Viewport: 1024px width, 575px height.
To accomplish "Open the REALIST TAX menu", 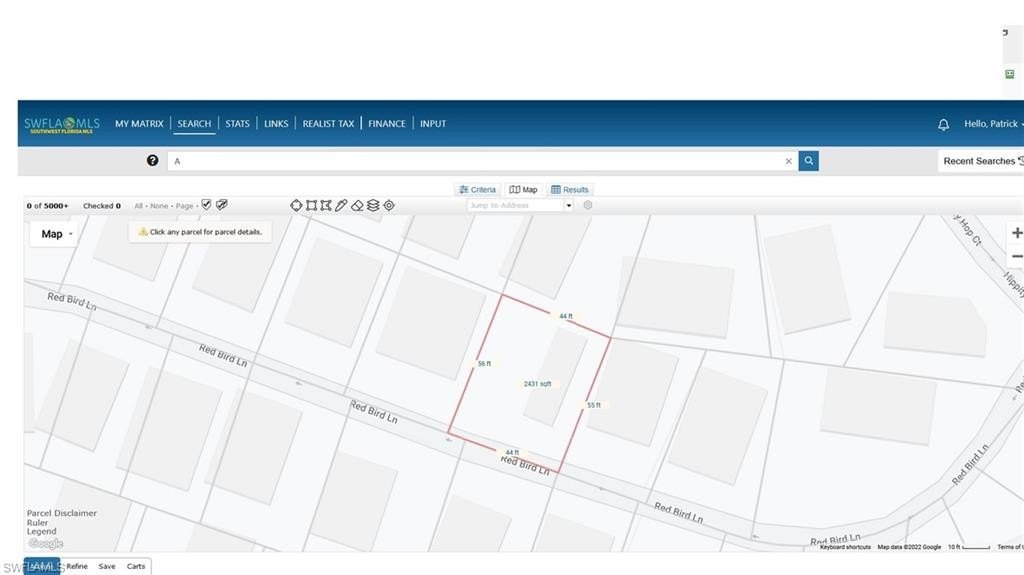I will pos(328,124).
